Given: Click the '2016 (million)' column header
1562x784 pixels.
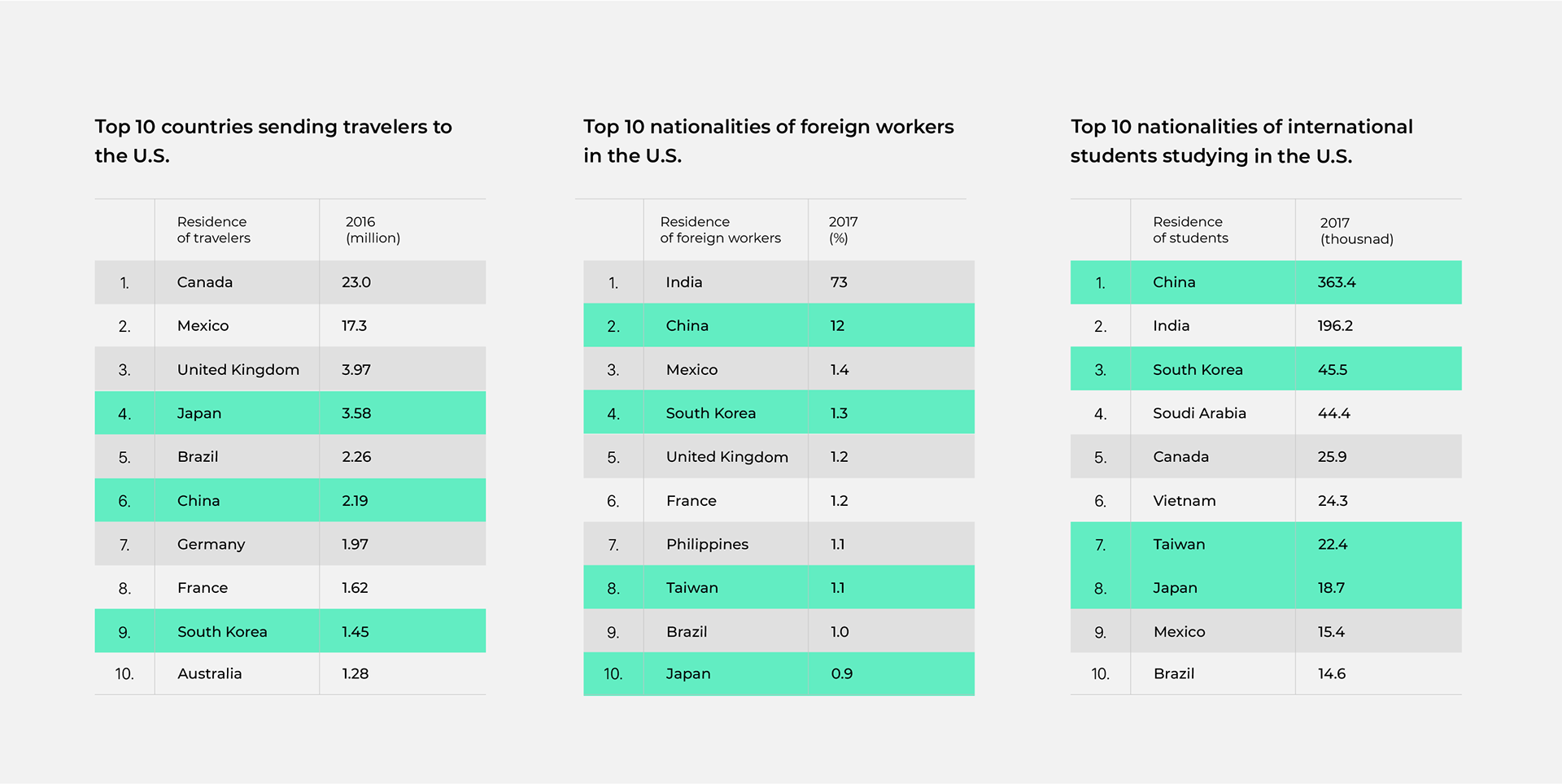Looking at the screenshot, I should click(x=372, y=230).
